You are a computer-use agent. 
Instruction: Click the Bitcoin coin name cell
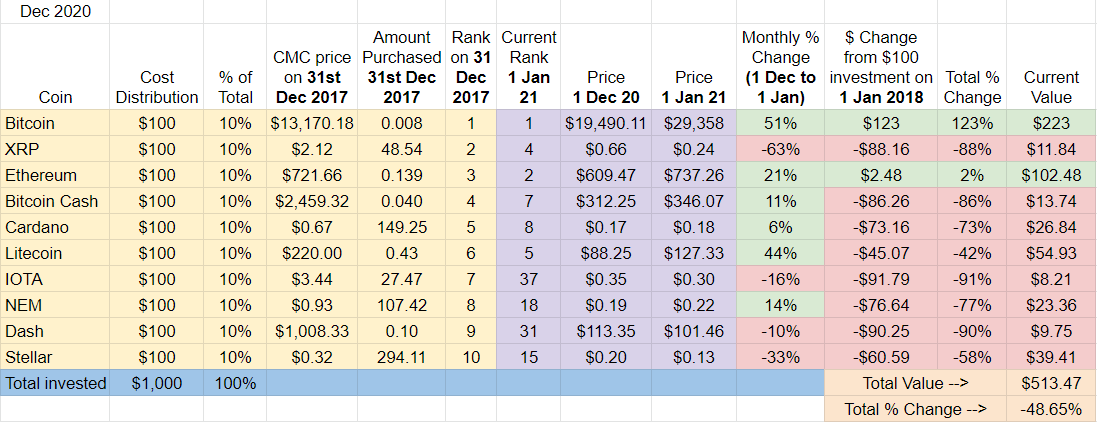point(55,124)
